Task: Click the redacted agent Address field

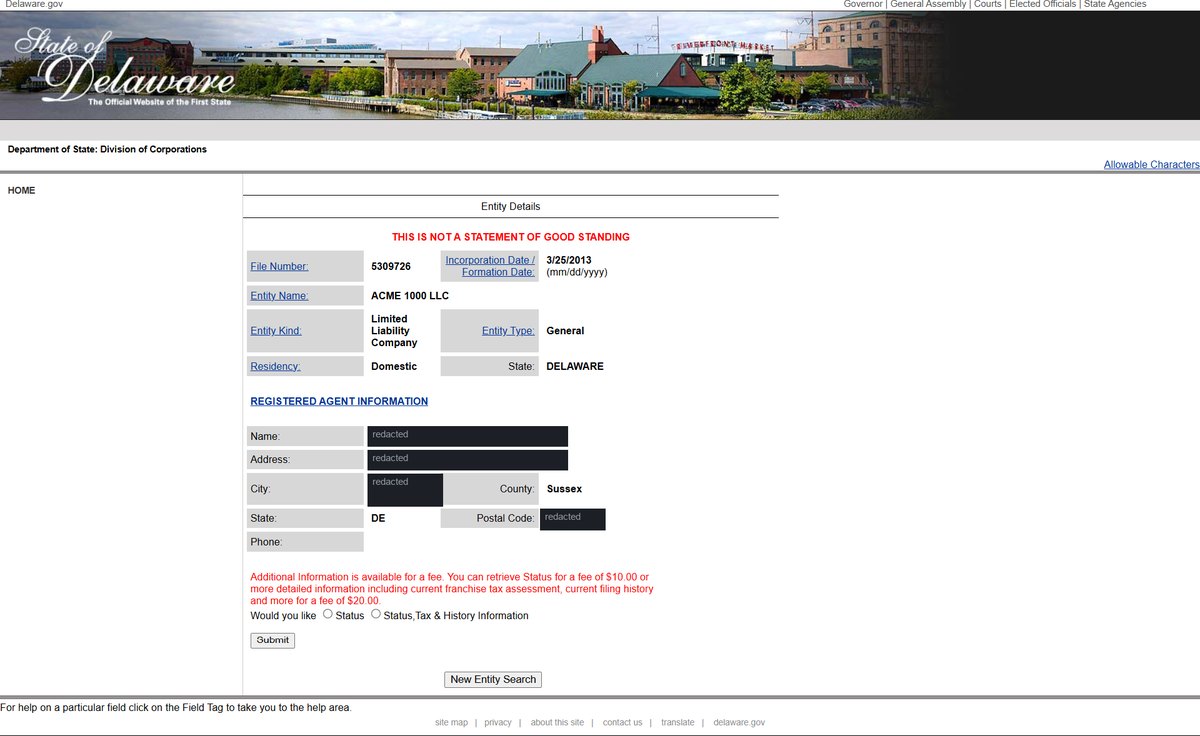Action: 468,460
